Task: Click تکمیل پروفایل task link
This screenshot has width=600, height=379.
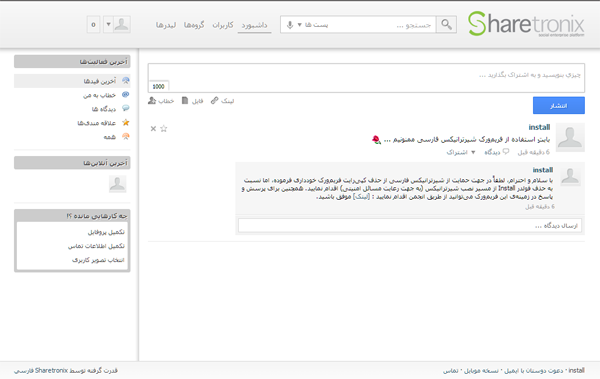Action: (106, 232)
